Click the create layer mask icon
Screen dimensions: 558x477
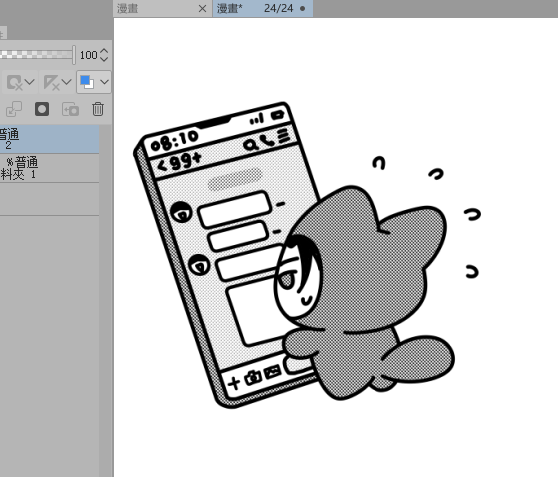(42, 109)
